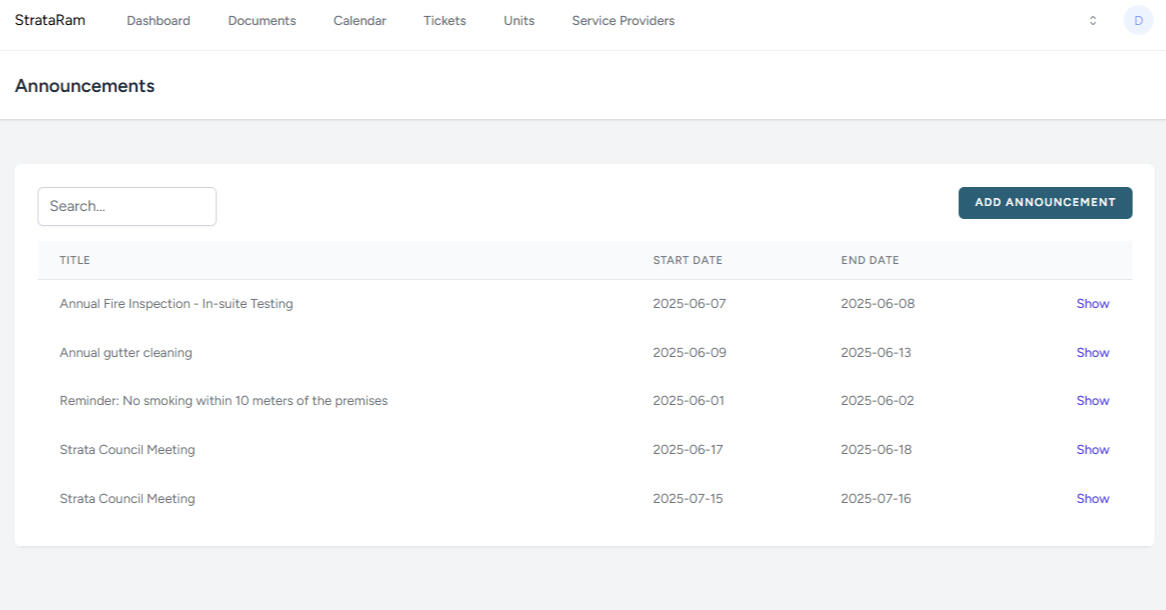
Task: Open the Service Providers section
Action: click(x=622, y=20)
